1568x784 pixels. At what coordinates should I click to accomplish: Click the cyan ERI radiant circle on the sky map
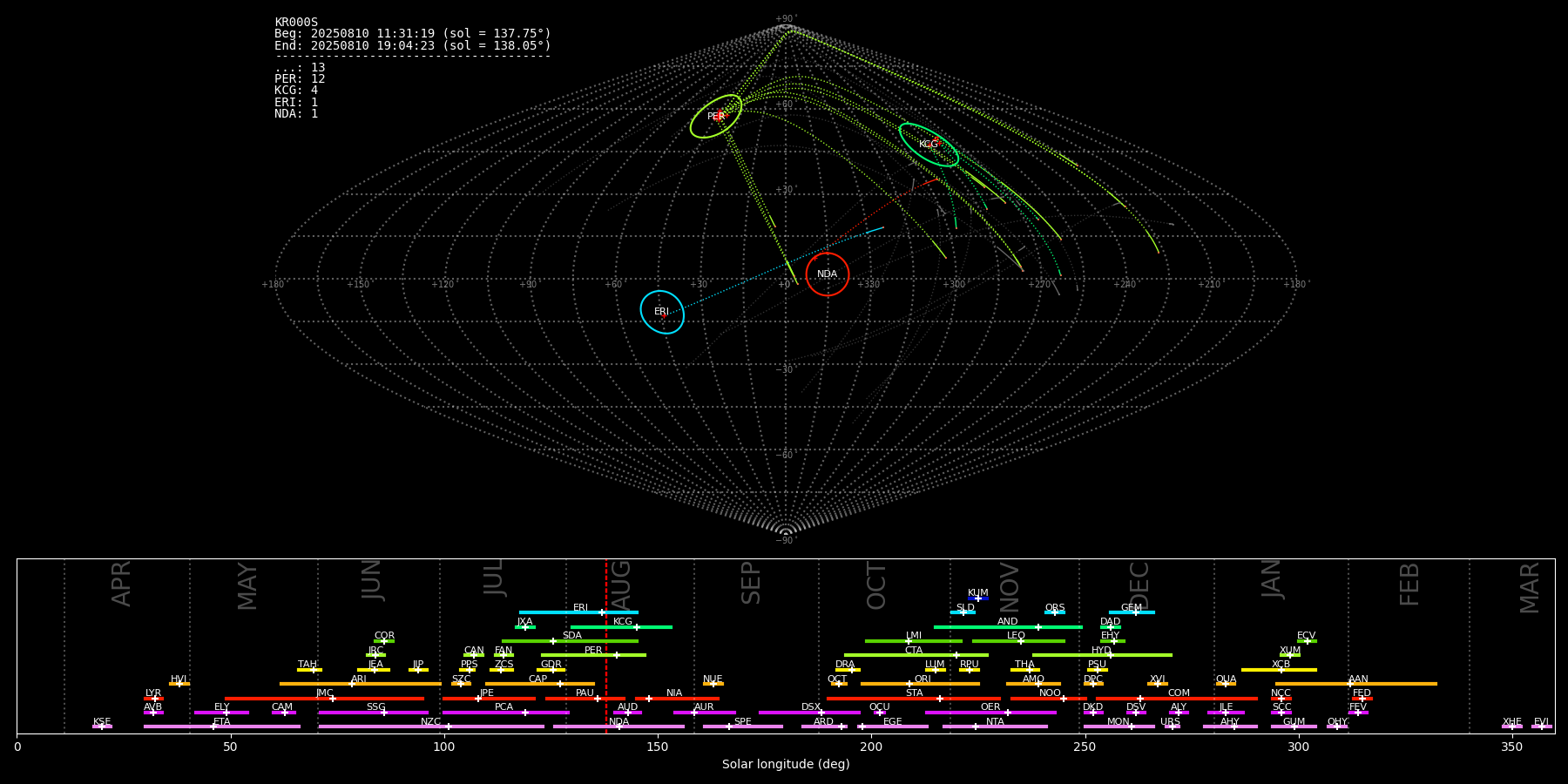coord(662,312)
